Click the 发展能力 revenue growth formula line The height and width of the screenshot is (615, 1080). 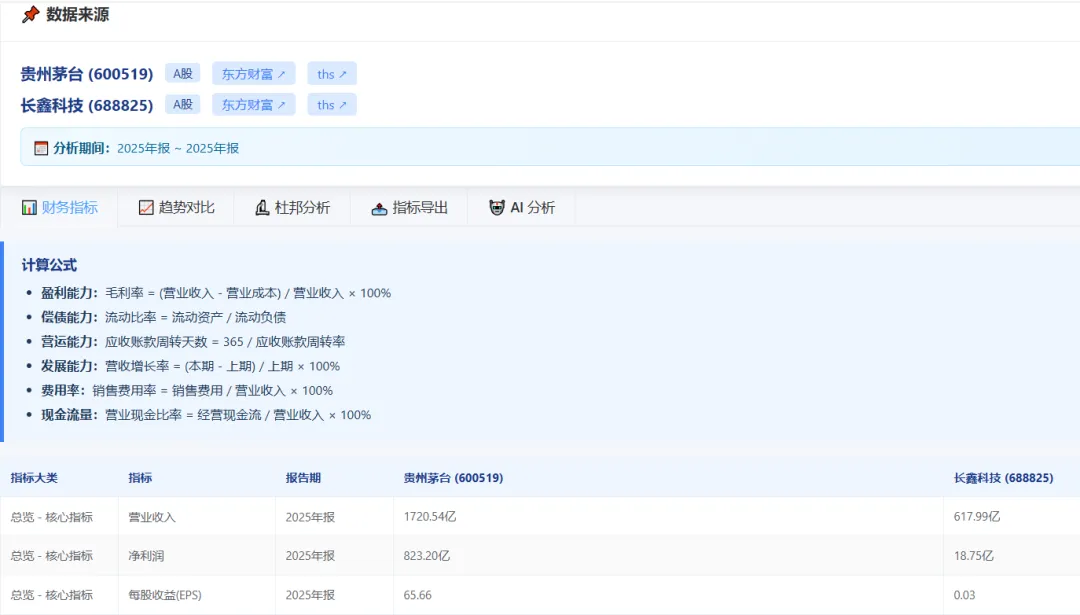click(190, 366)
